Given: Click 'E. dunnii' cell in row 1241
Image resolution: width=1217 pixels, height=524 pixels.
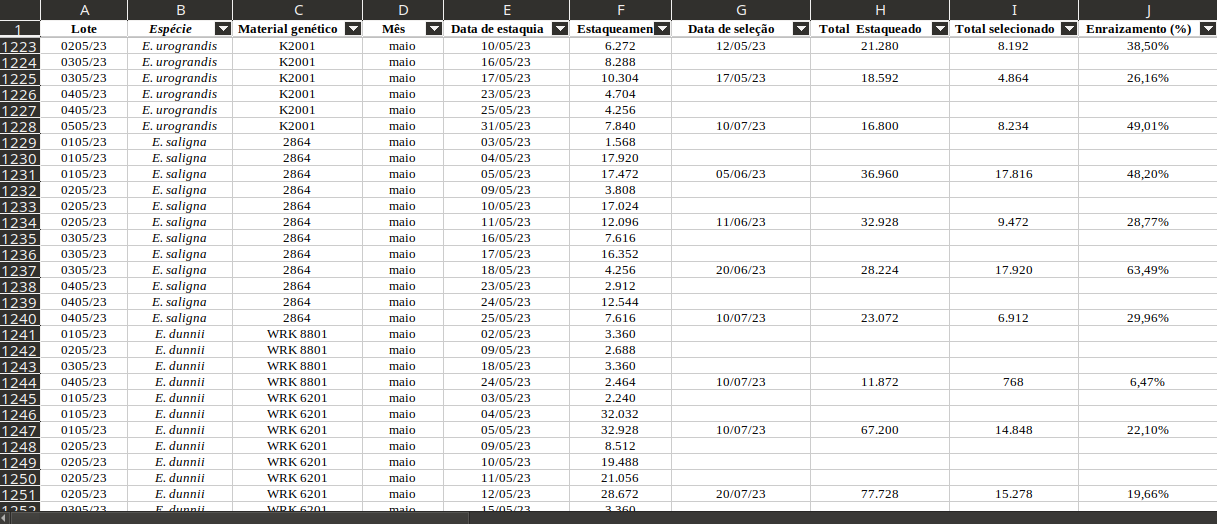Looking at the screenshot, I should tap(180, 334).
